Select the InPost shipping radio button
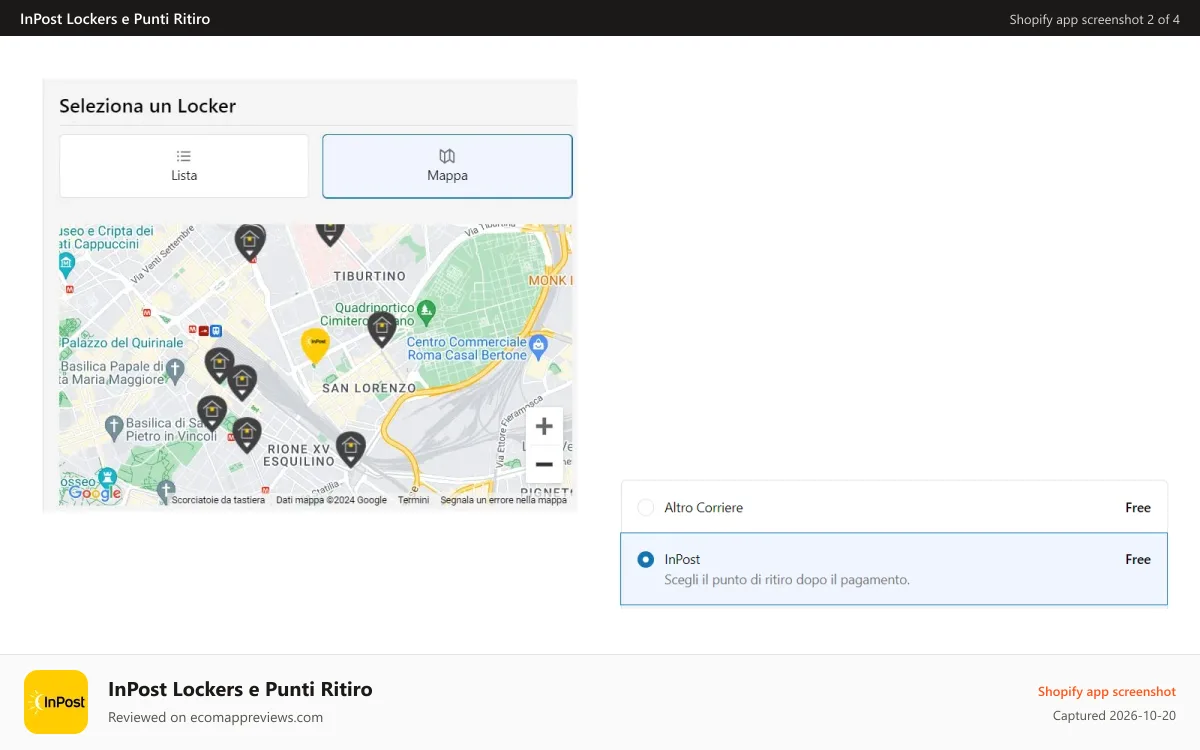Screen dimensions: 1200x750 coord(646,560)
